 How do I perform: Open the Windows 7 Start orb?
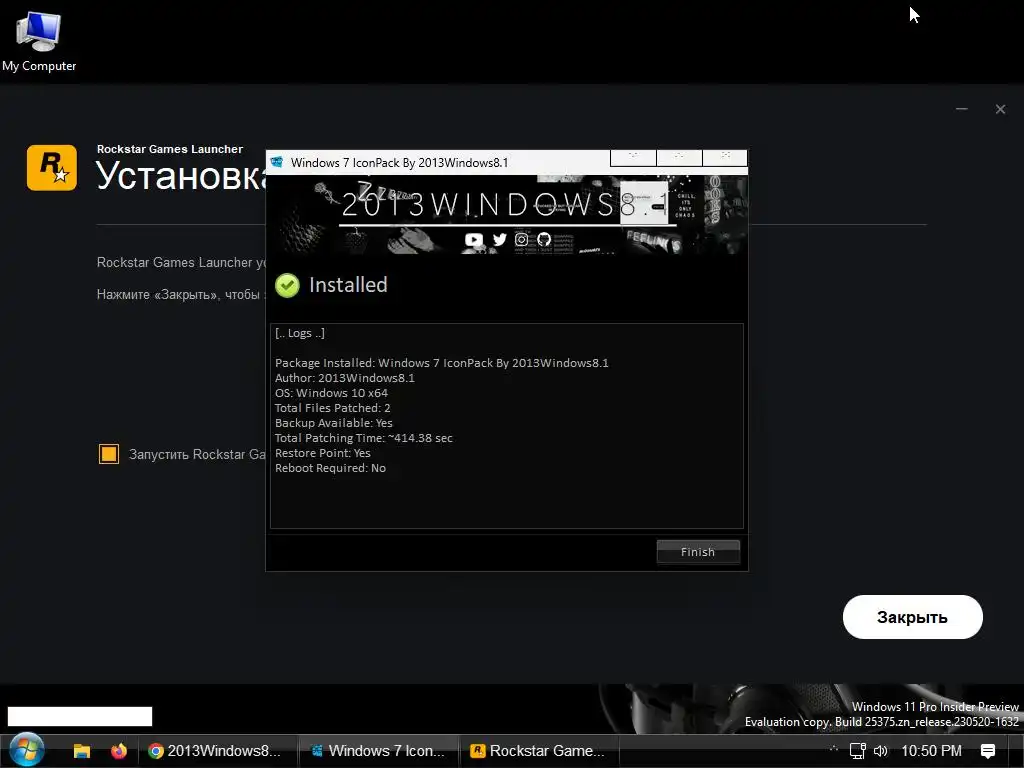click(27, 750)
